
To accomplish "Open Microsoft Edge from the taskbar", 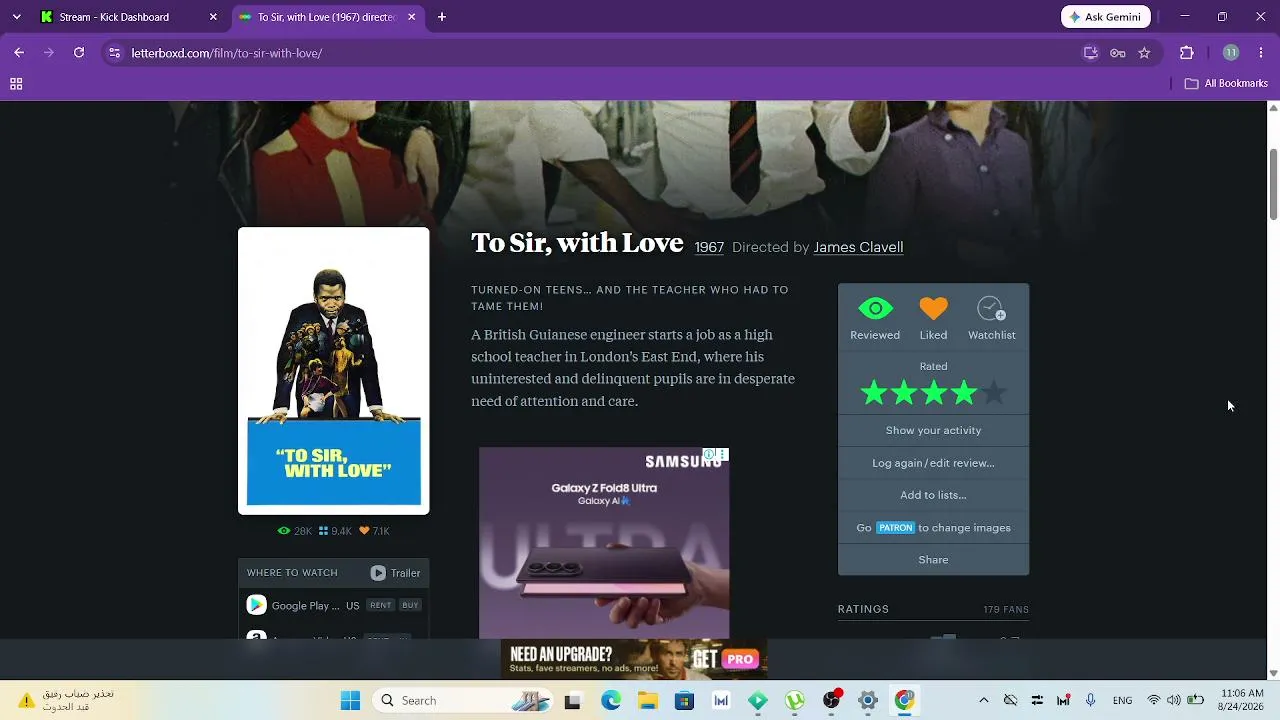I will tap(611, 701).
